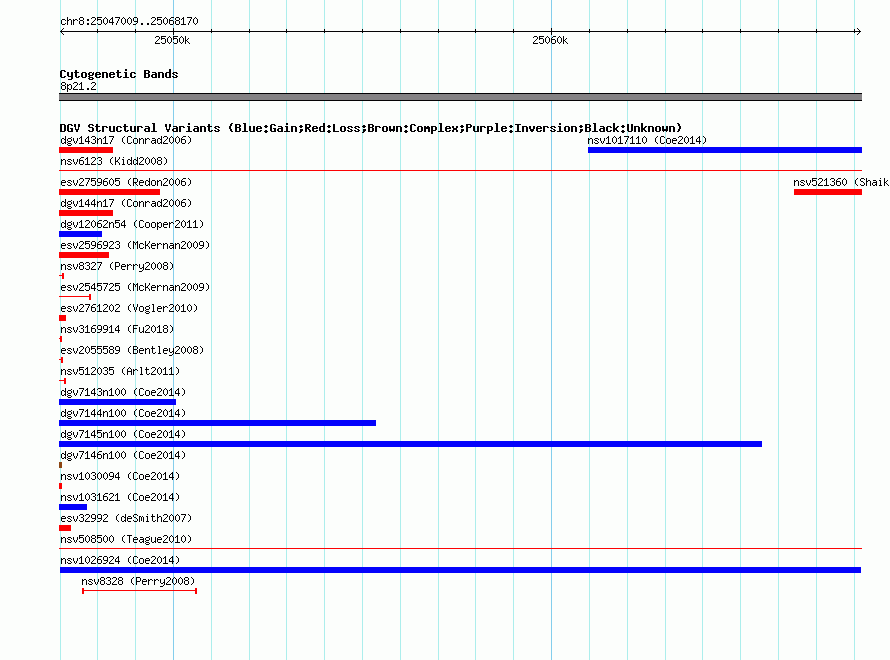Click the nsv521360 variant label

[x=841, y=182]
